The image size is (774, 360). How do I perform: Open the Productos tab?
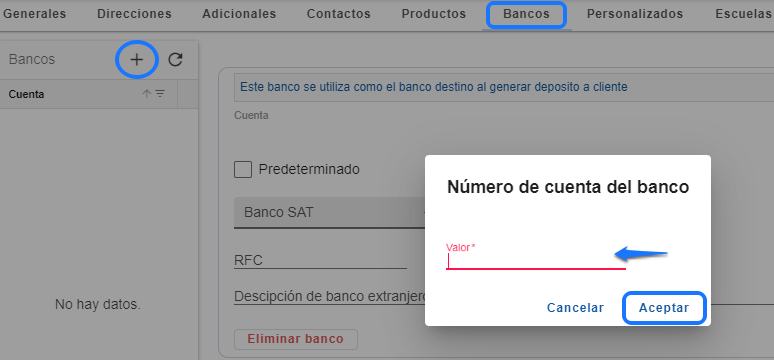click(433, 14)
